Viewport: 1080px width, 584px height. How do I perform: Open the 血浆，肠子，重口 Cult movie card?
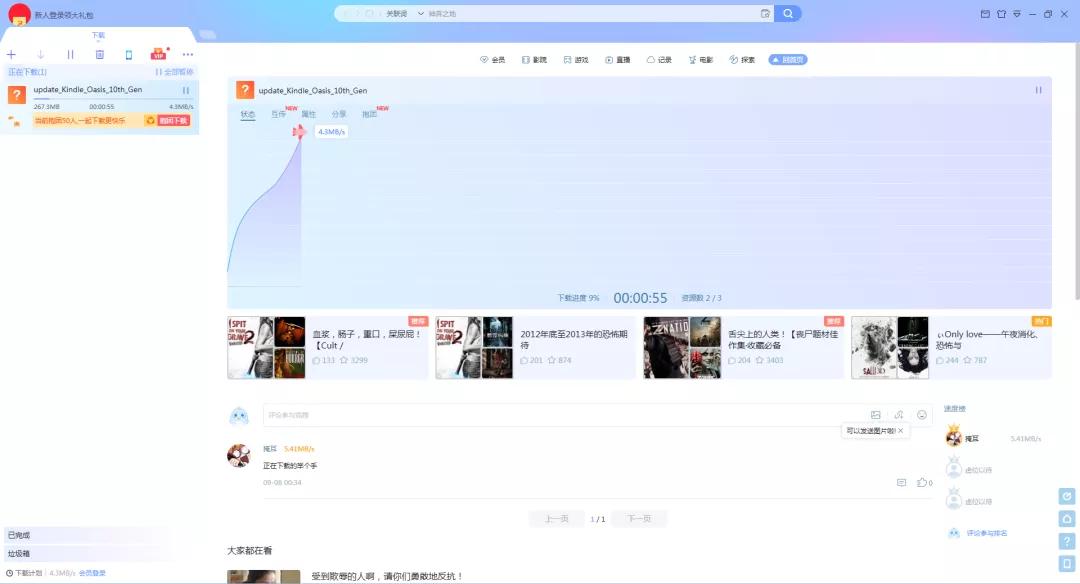coord(328,348)
